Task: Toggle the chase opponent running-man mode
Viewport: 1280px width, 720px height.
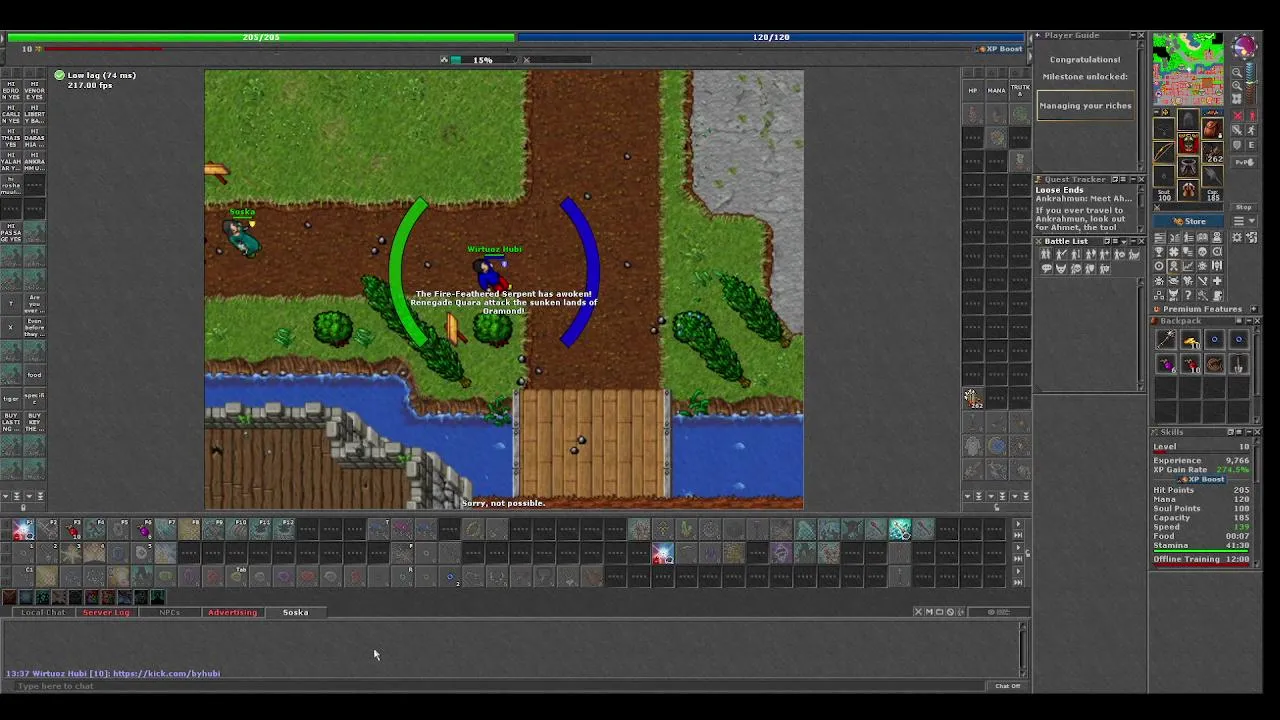Action: (1251, 130)
